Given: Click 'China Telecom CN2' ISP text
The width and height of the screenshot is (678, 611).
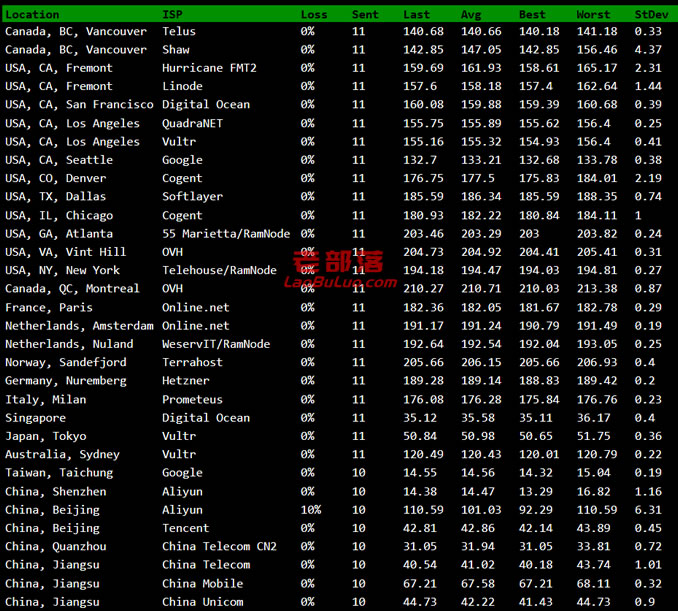Looking at the screenshot, I should click(x=219, y=547).
